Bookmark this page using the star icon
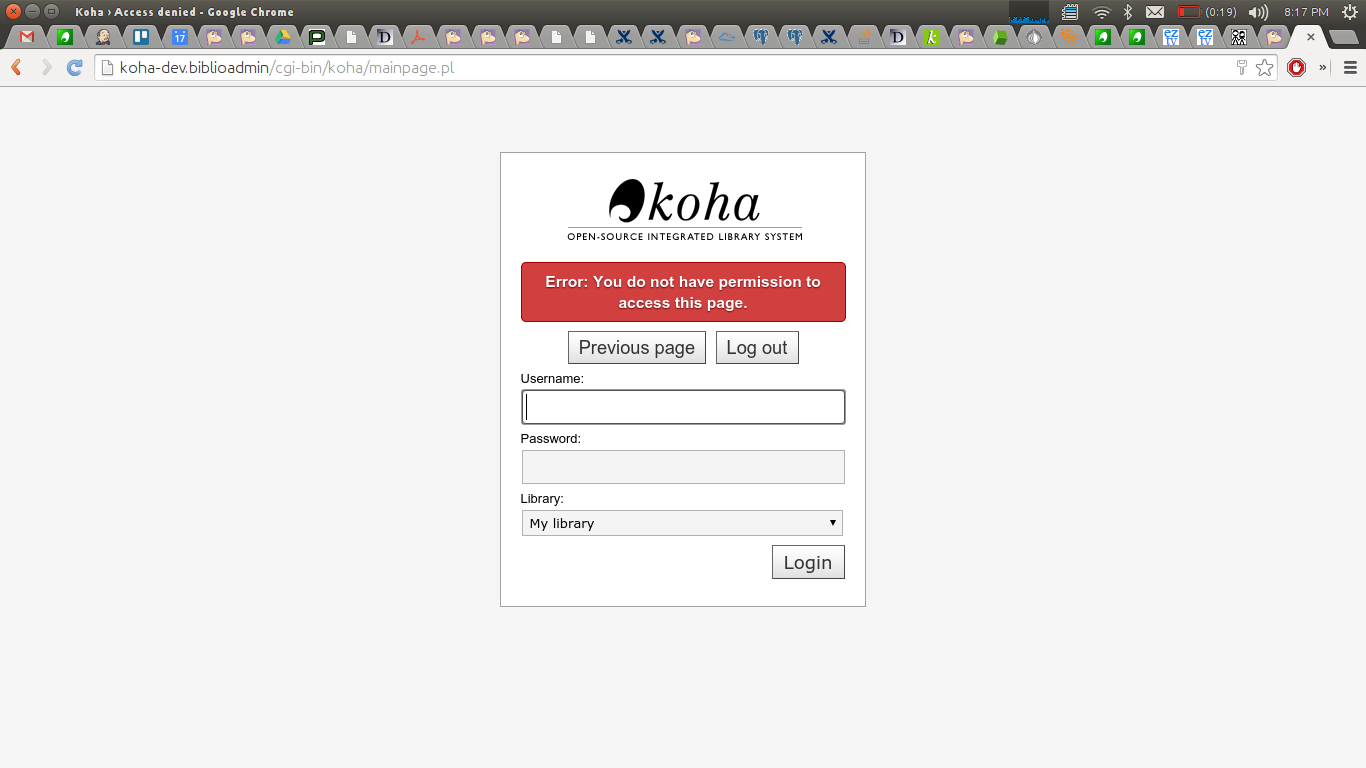 (1265, 68)
